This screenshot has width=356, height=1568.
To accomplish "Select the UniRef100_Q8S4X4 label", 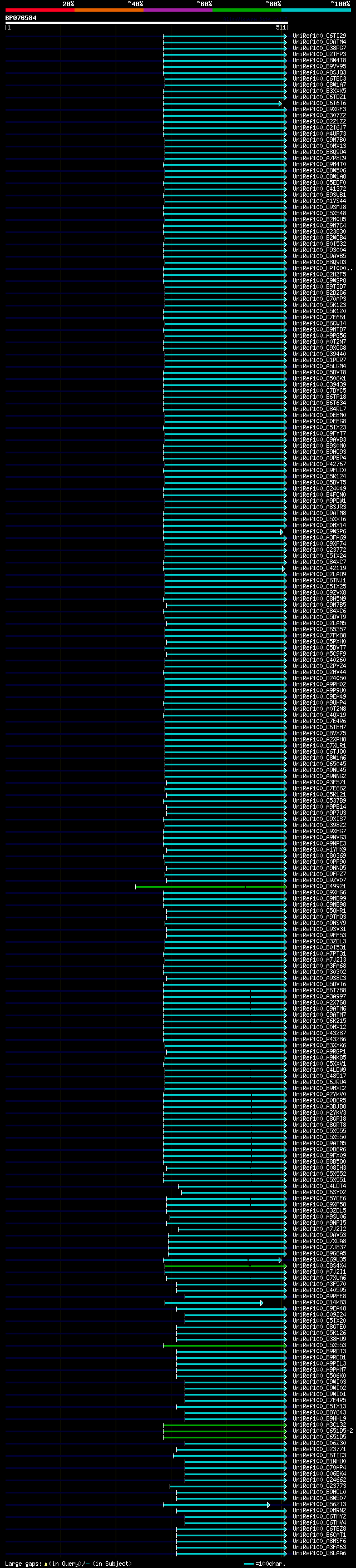I will coord(319,1265).
